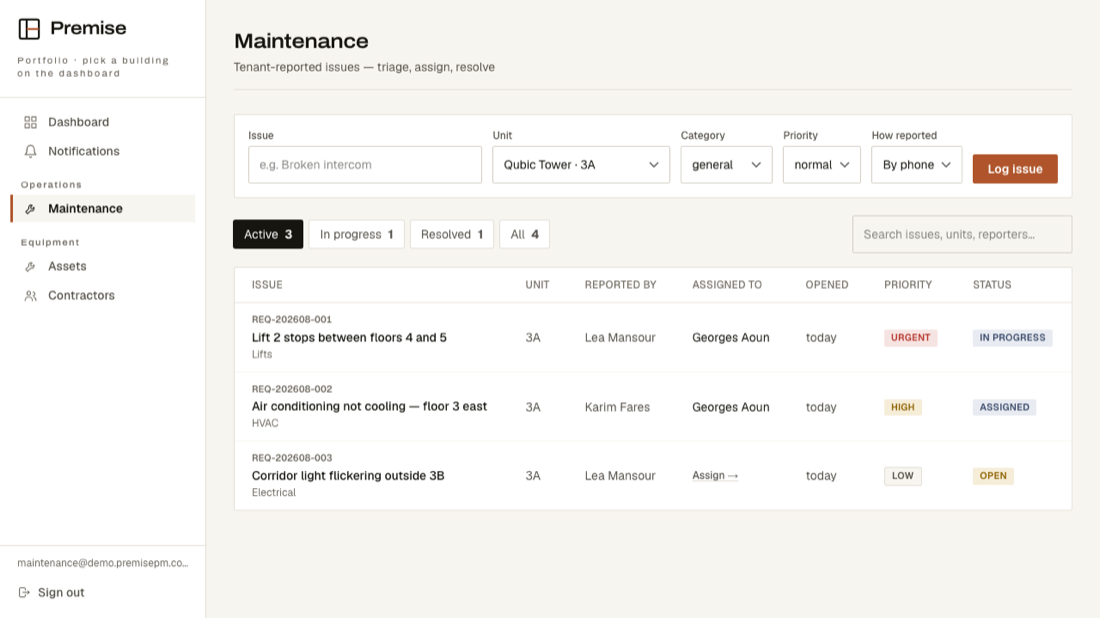Click the Sign out arrow icon
Viewport: 1100px width, 618px height.
tap(24, 593)
